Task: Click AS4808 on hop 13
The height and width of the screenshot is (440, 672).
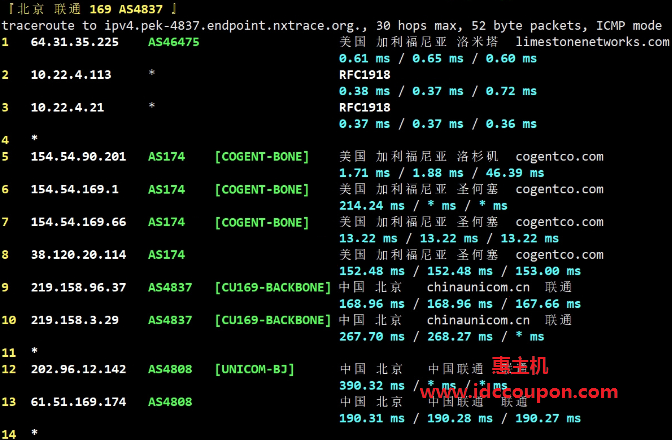Action: pos(170,402)
